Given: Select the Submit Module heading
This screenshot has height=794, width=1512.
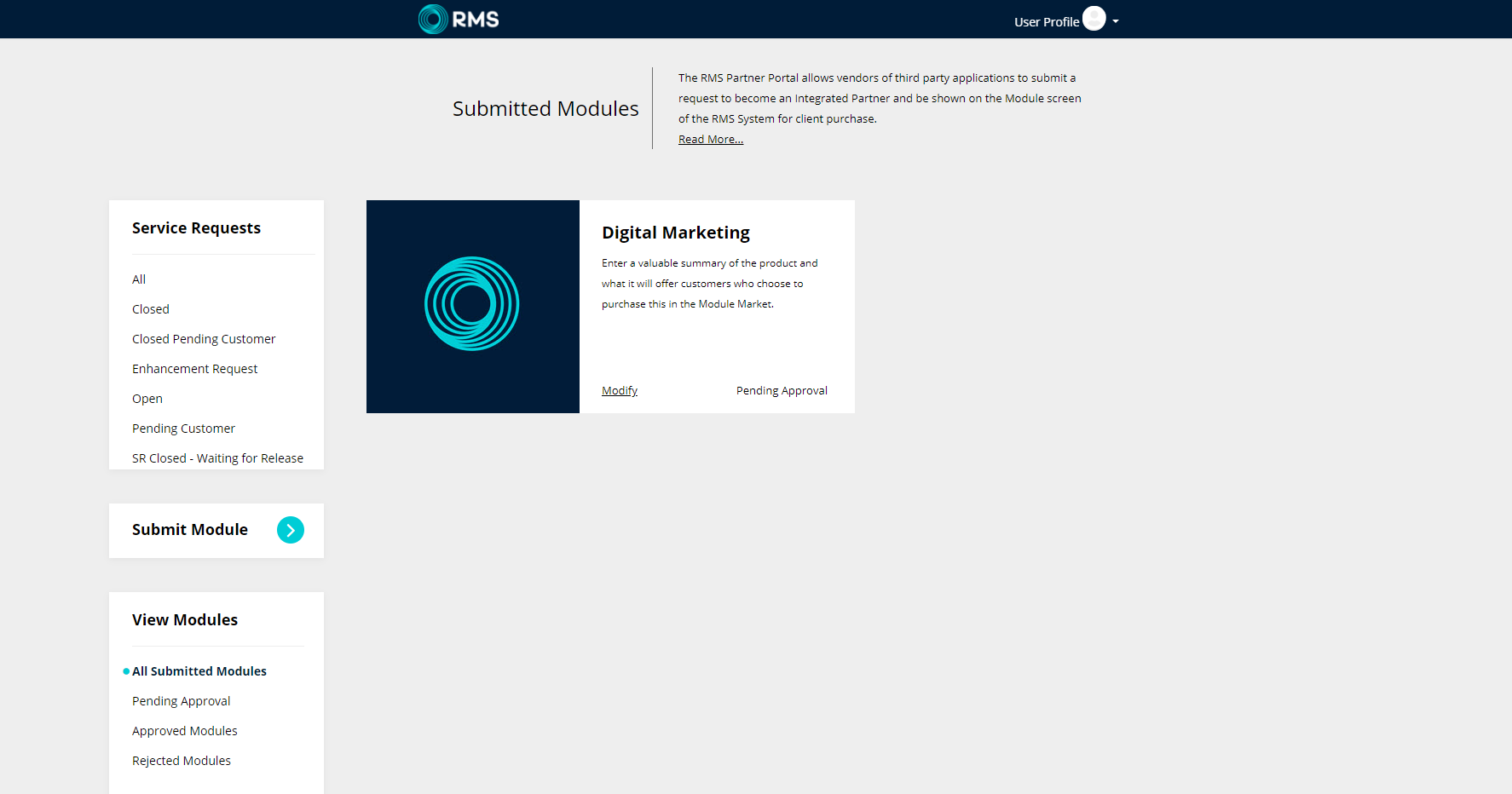Looking at the screenshot, I should pos(190,529).
